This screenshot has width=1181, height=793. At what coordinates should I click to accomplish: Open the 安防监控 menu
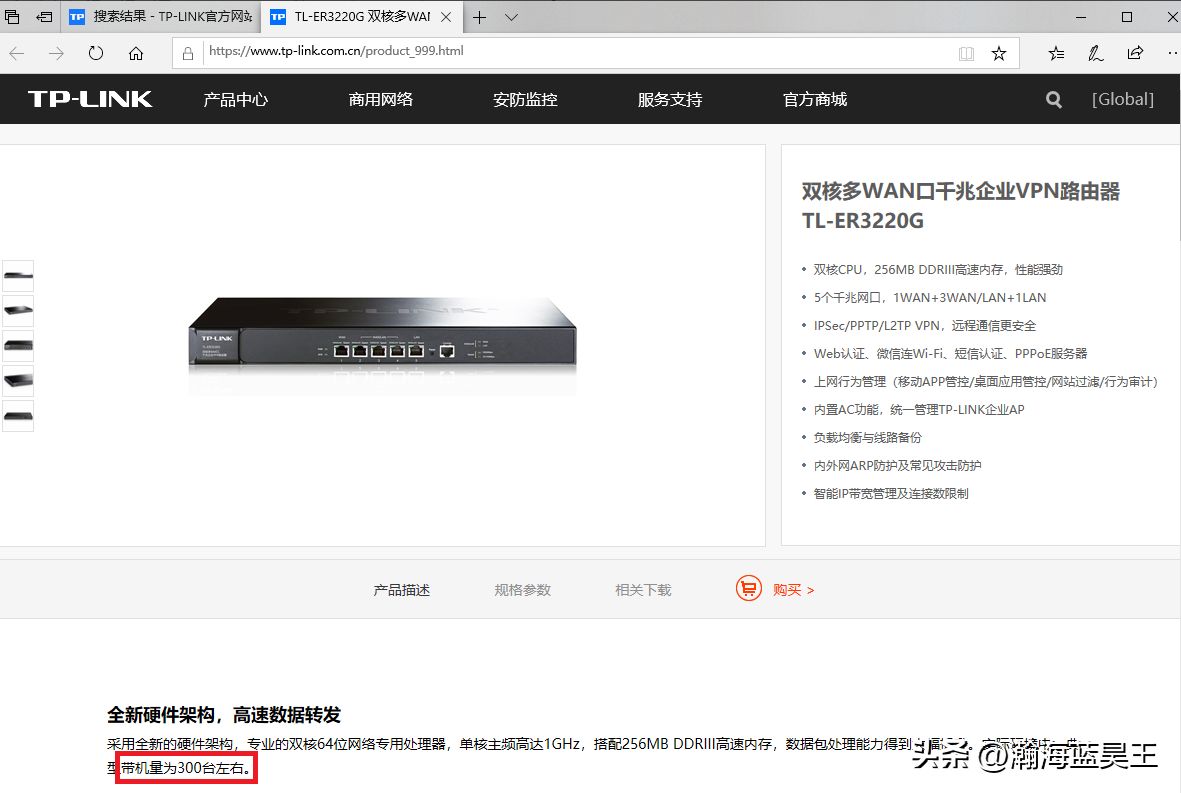click(525, 99)
